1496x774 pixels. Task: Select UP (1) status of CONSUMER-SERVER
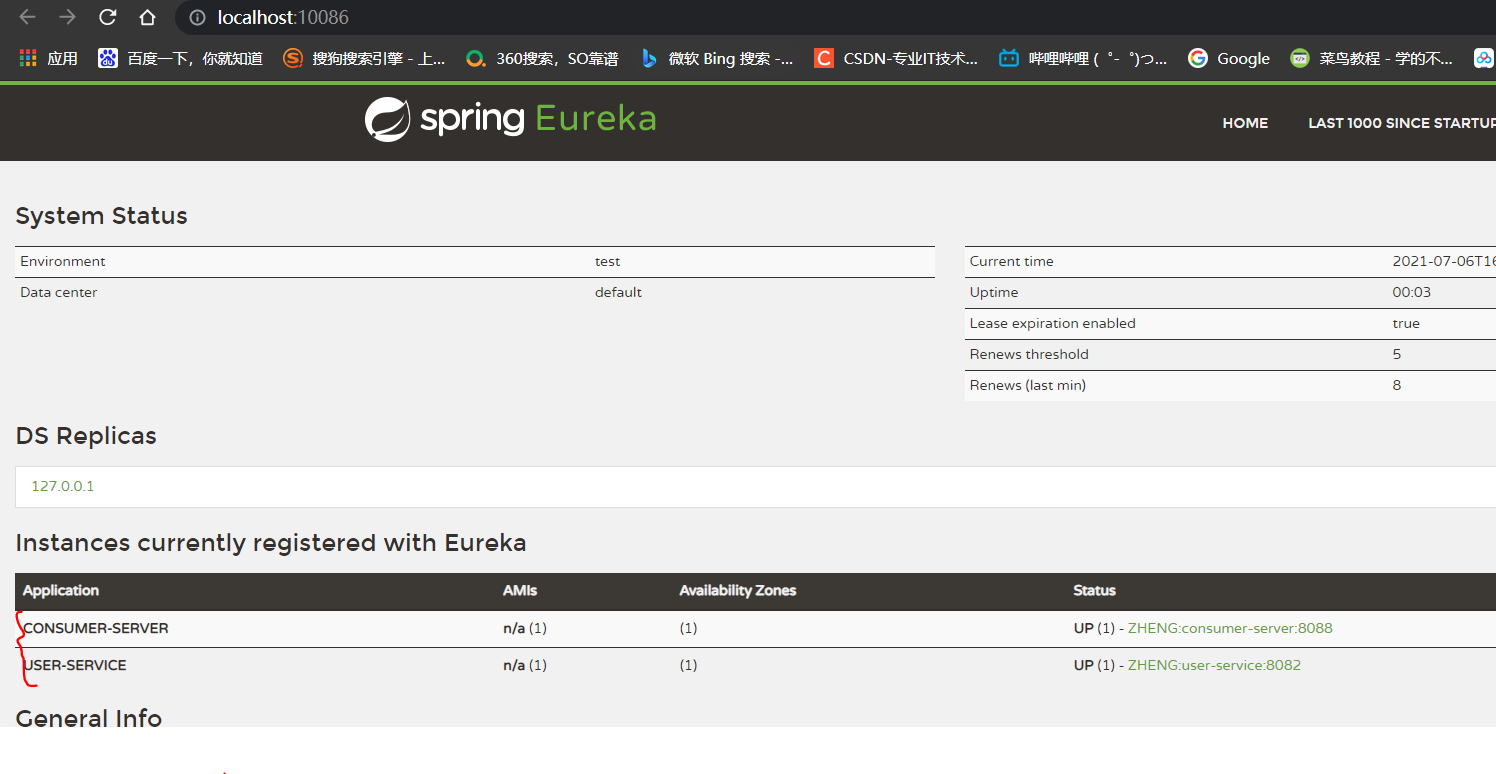1094,628
